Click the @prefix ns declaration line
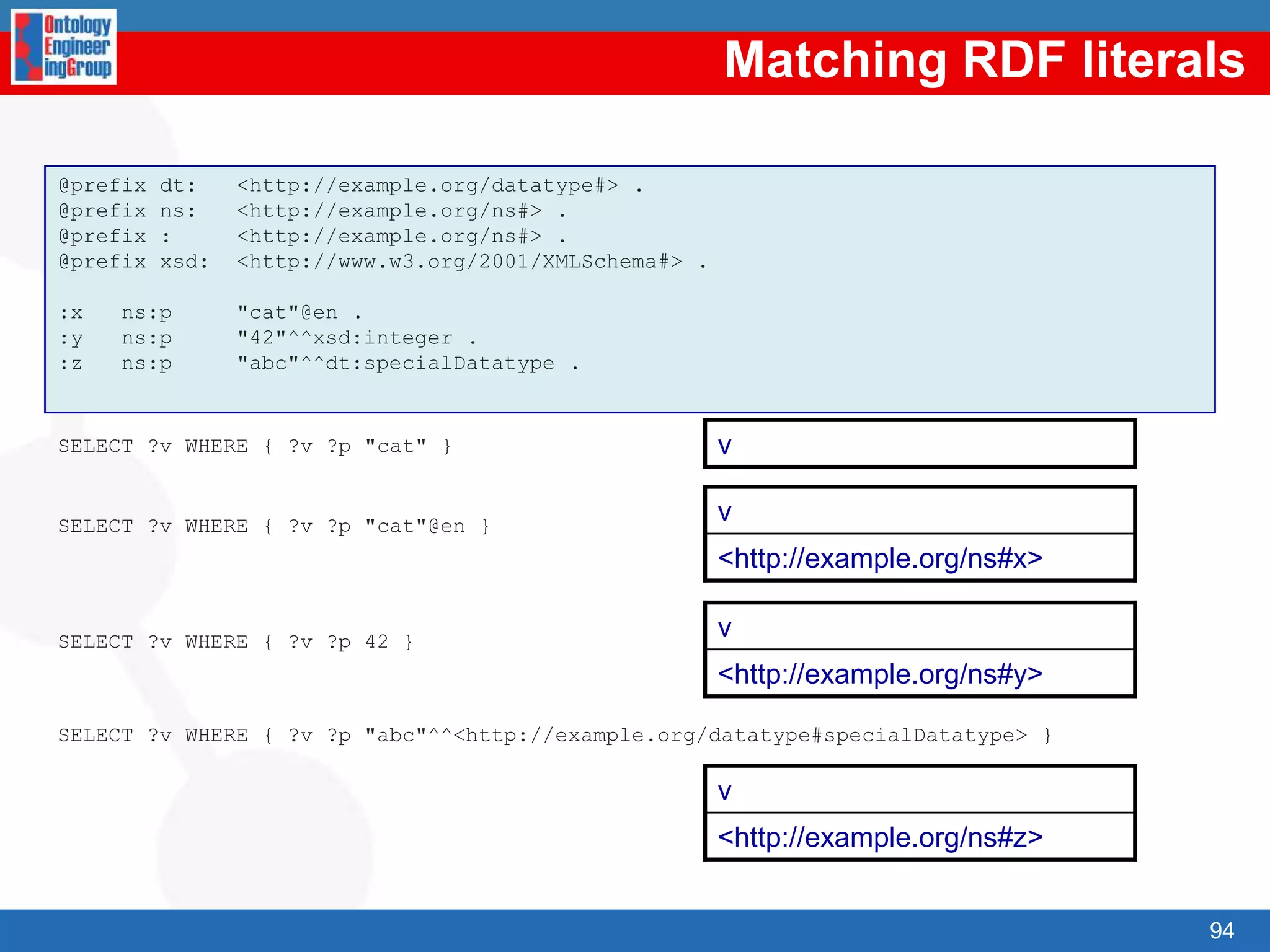Viewport: 1270px width, 952px height. click(312, 211)
